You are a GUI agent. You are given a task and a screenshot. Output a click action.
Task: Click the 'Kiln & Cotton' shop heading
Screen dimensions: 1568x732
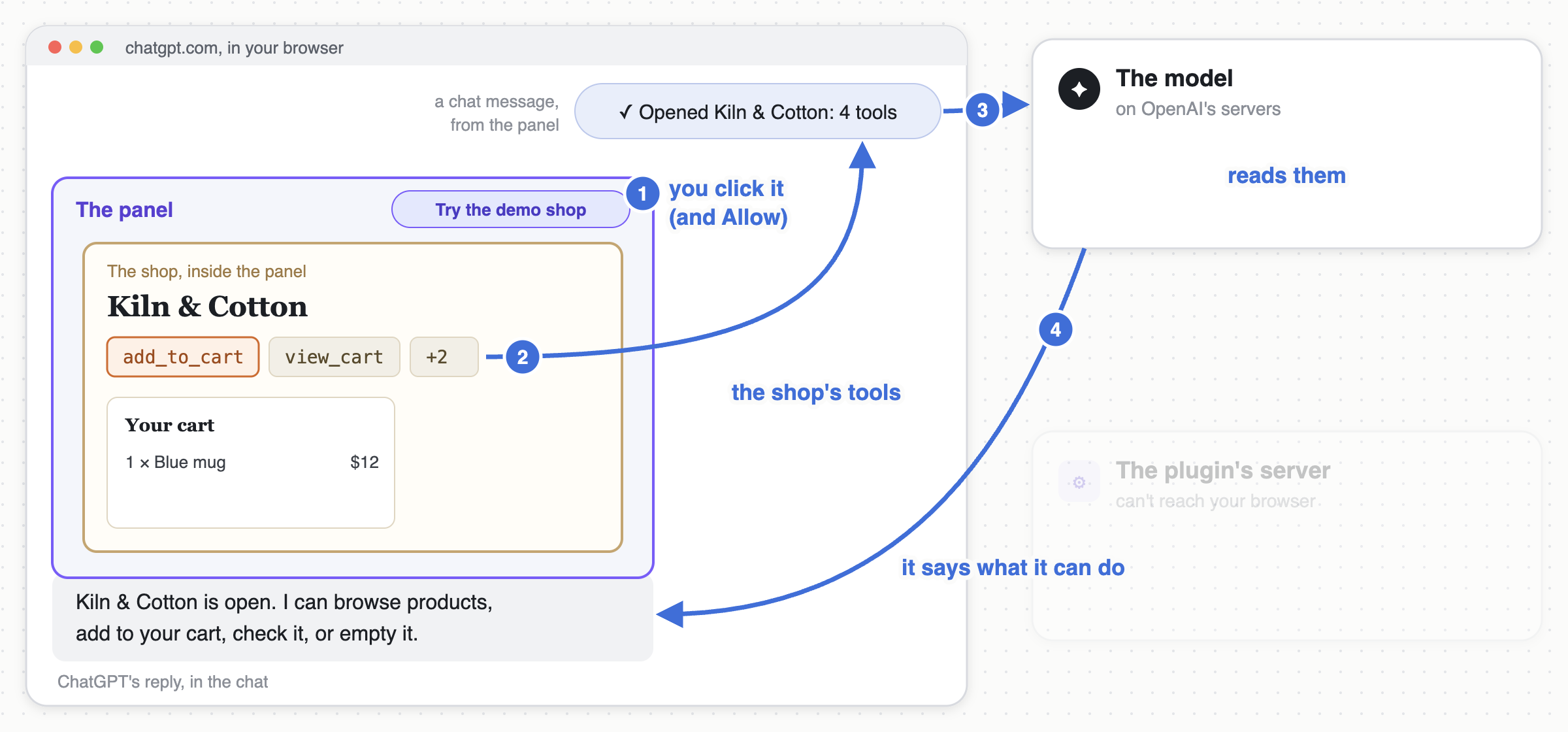tap(207, 307)
